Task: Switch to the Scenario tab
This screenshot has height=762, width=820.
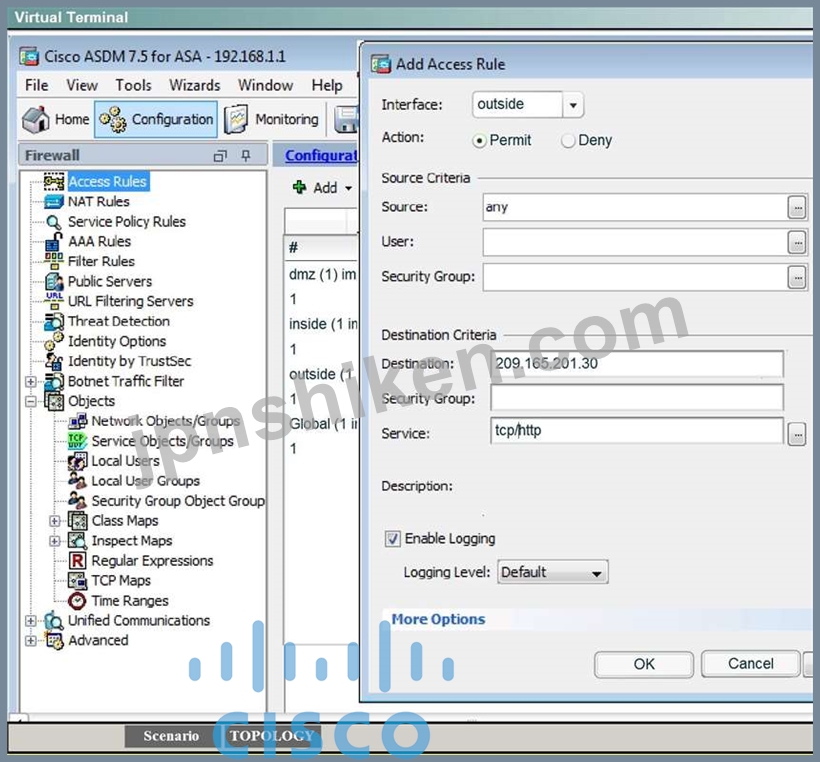Action: (x=171, y=736)
